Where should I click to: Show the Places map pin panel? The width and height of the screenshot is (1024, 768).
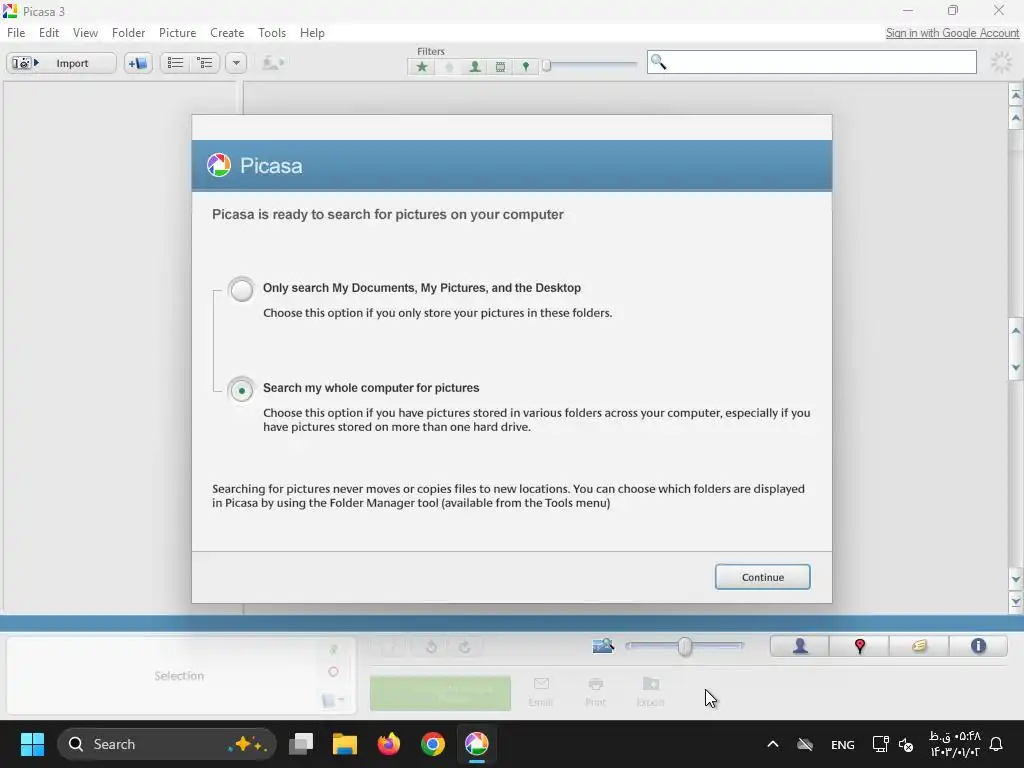click(859, 646)
